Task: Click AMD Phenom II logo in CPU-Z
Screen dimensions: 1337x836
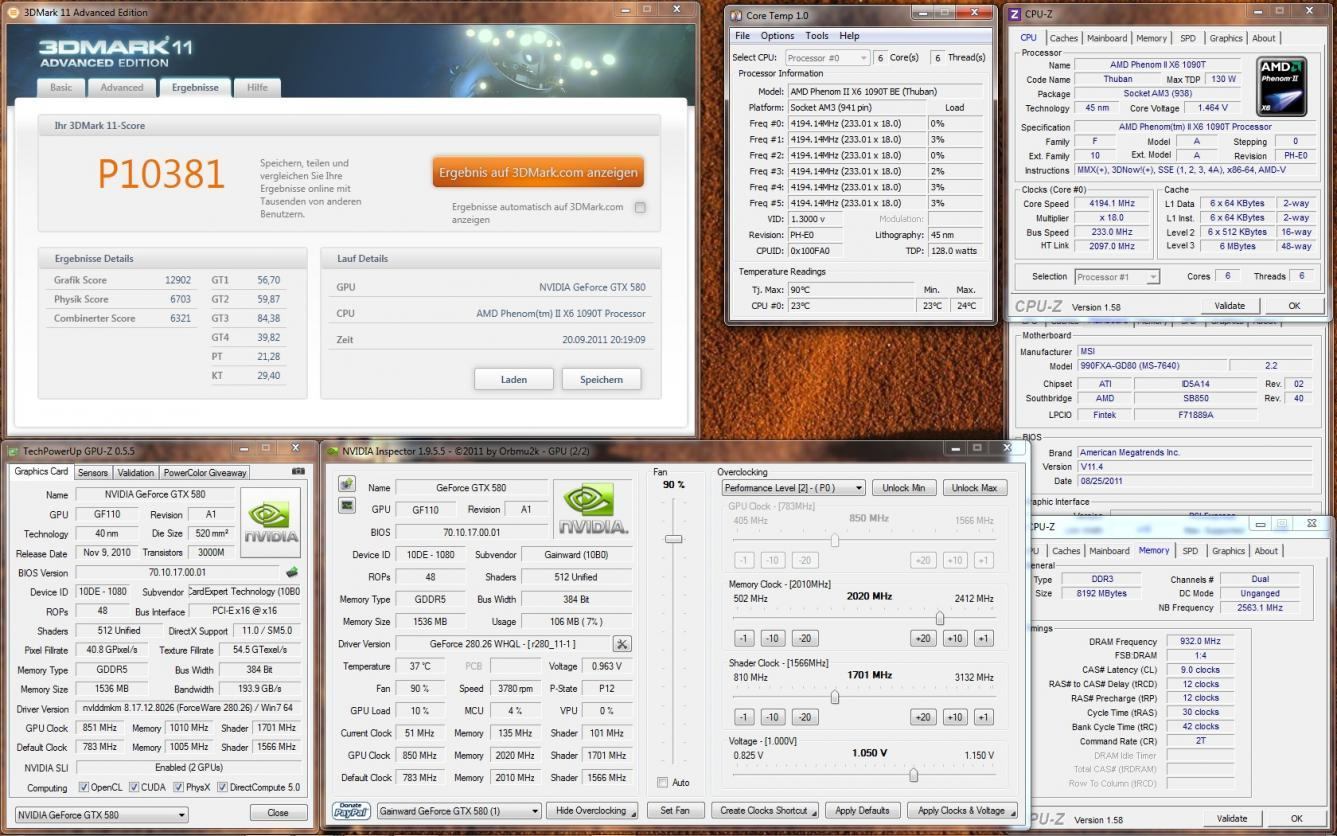Action: (1282, 86)
